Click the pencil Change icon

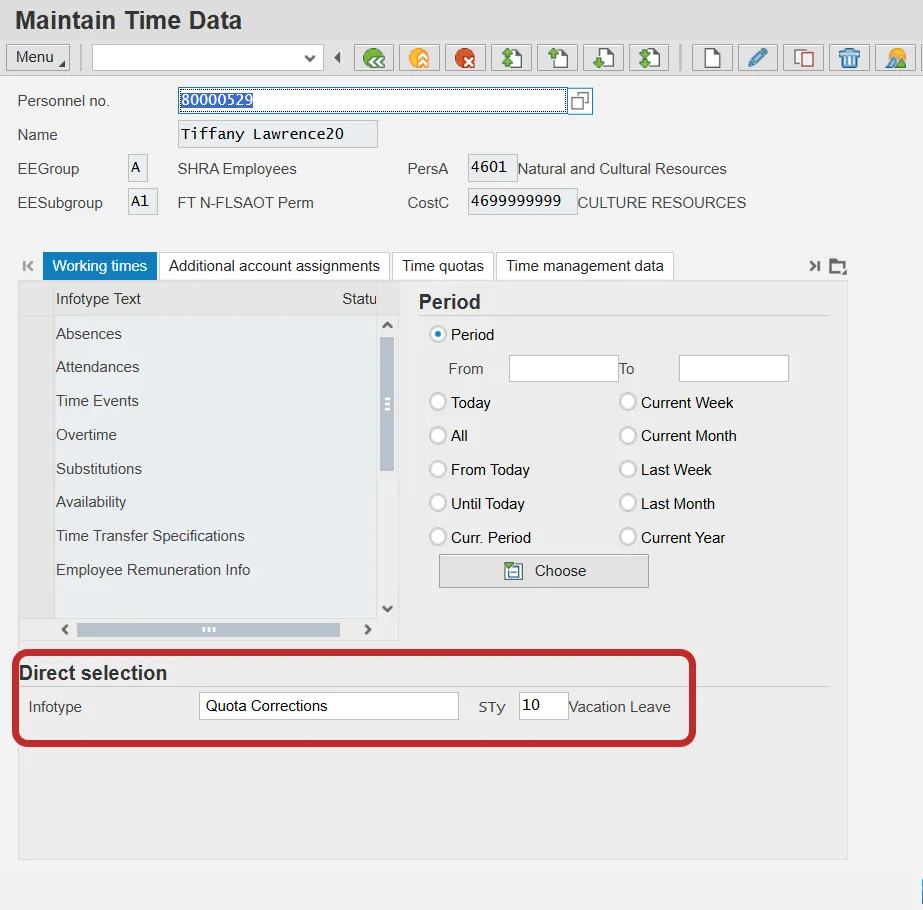757,58
